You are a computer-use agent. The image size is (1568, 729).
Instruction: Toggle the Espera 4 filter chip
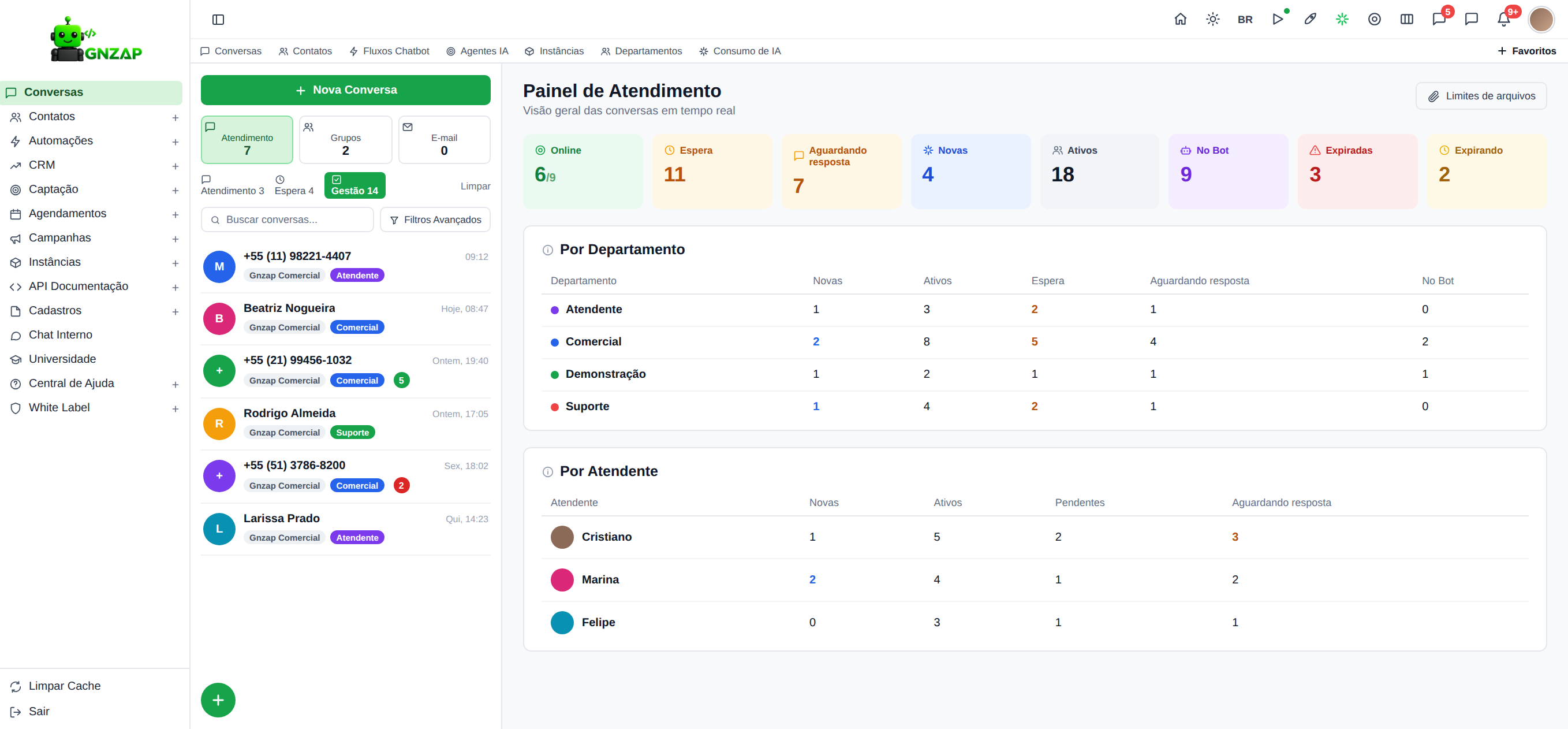[x=294, y=185]
